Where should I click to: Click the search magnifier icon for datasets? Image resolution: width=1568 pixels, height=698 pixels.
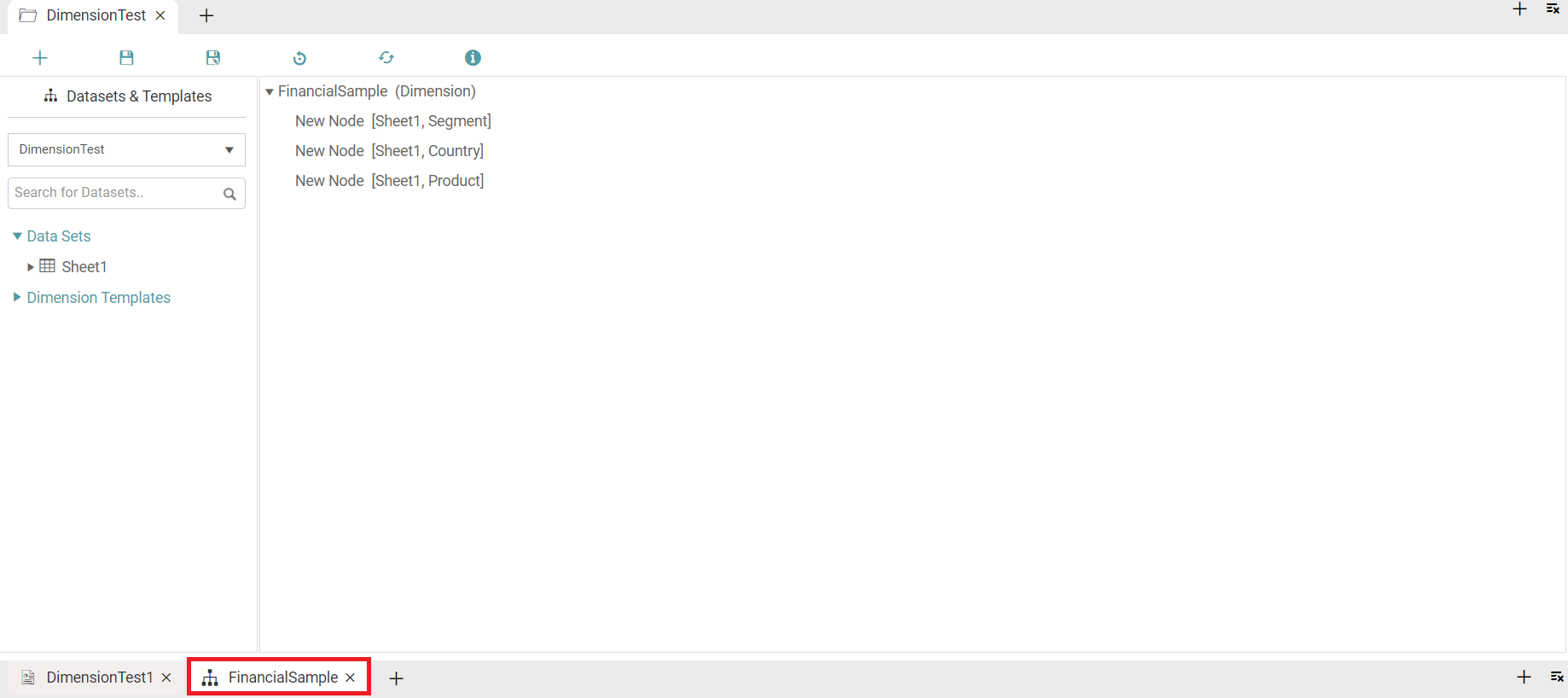tap(229, 194)
